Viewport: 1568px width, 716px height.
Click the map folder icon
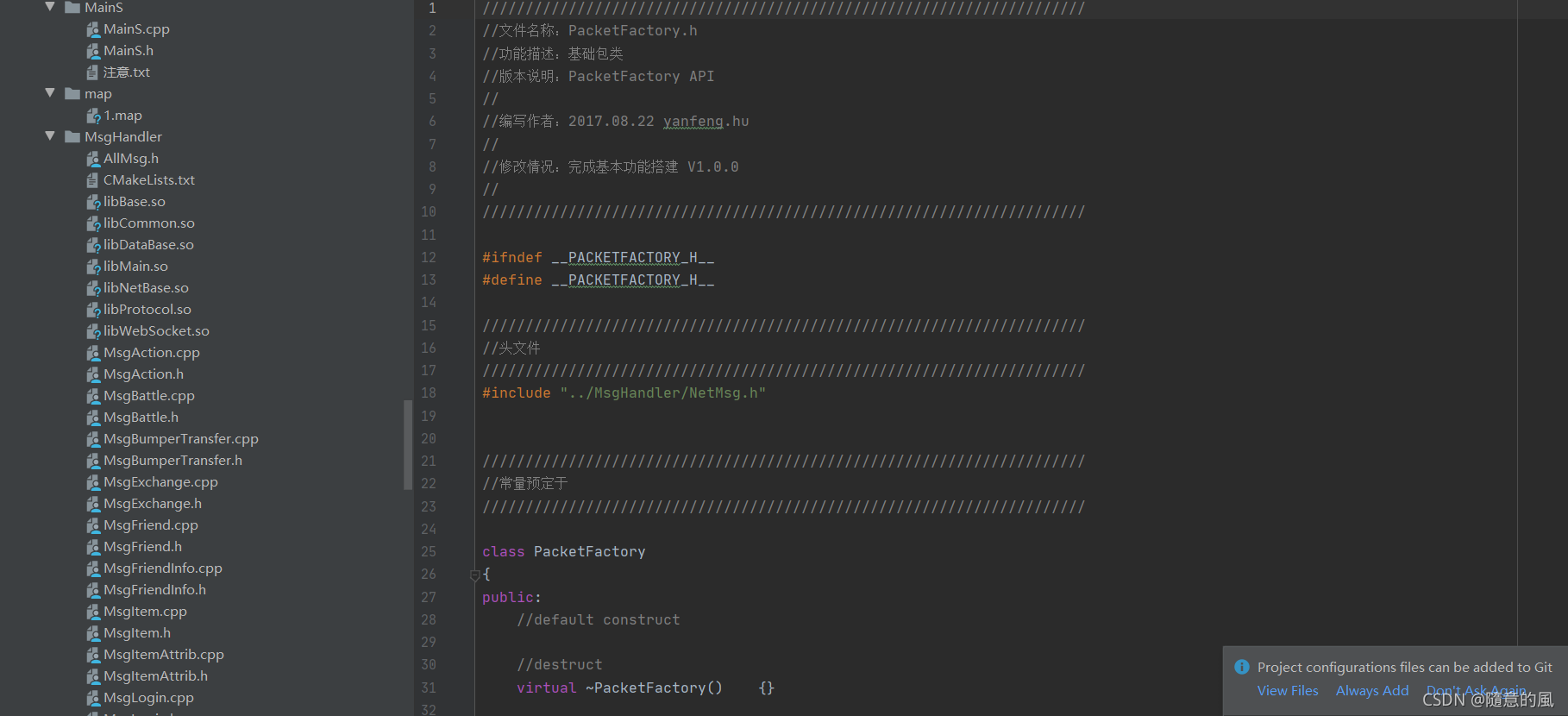72,93
